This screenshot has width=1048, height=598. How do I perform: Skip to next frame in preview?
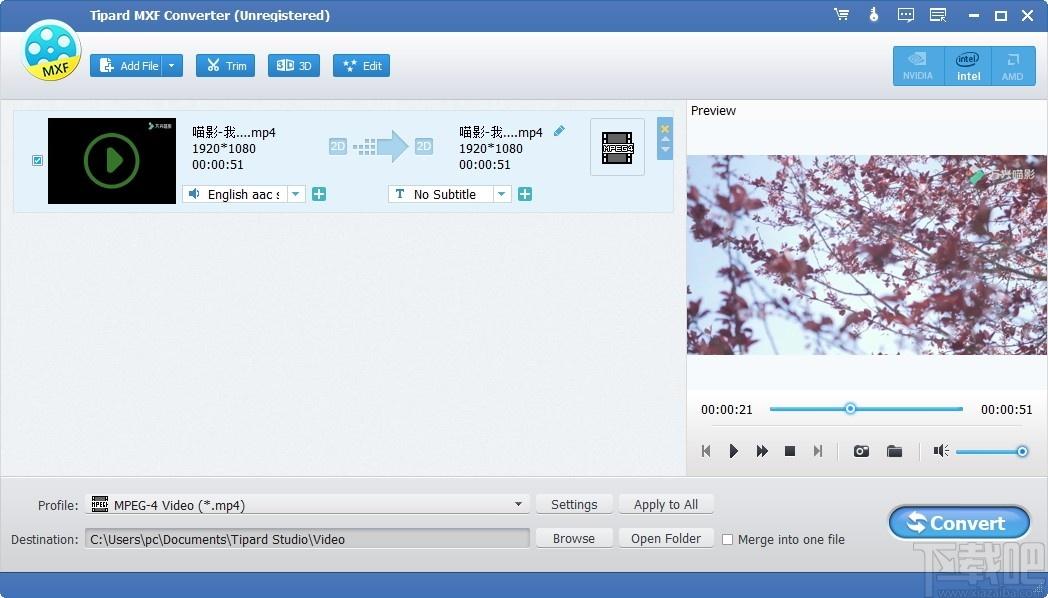pyautogui.click(x=817, y=451)
